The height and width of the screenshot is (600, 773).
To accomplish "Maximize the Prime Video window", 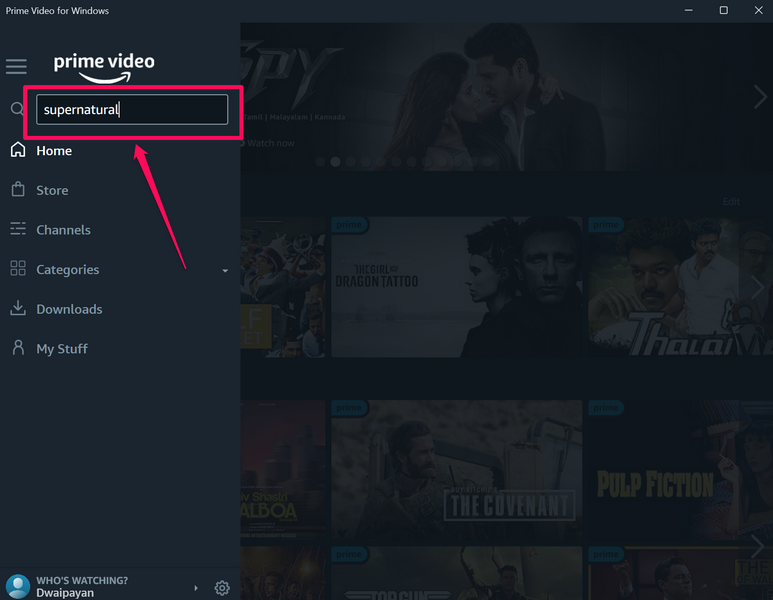I will tap(723, 10).
